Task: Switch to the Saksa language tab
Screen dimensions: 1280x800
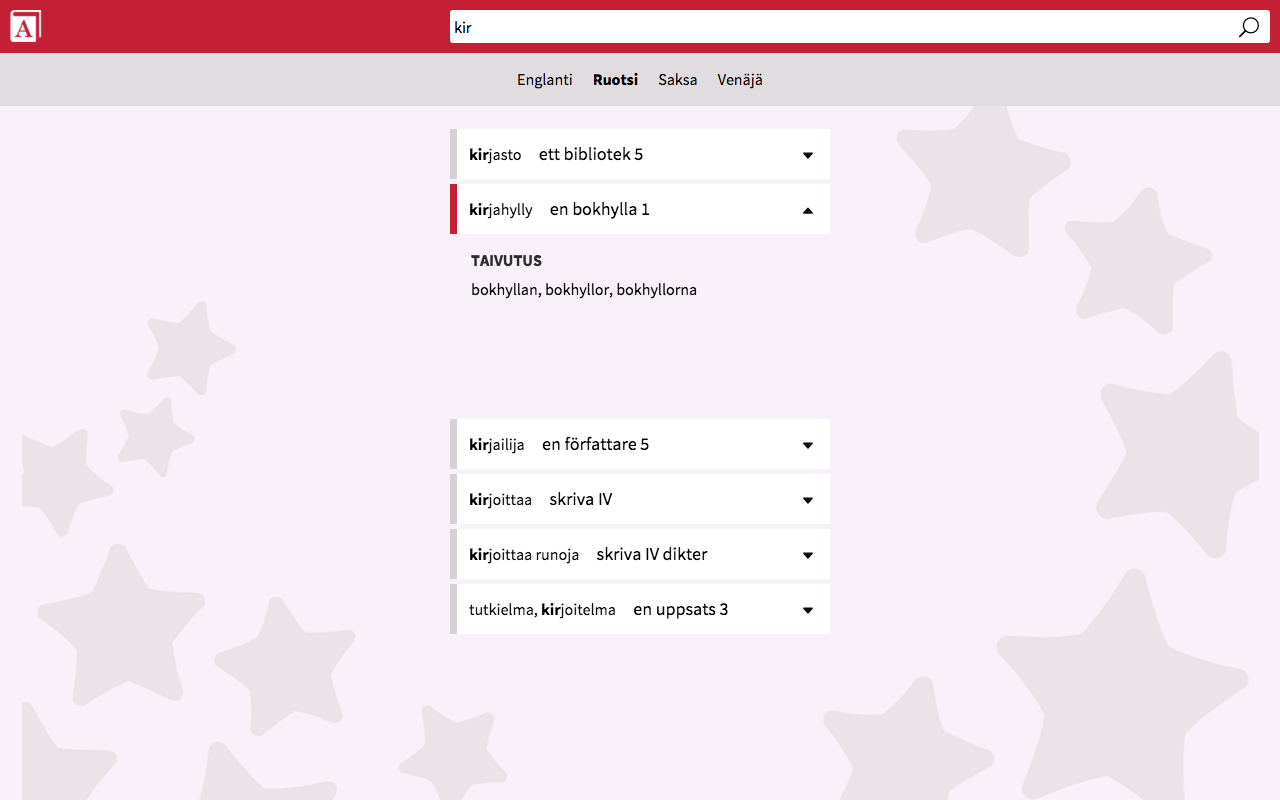Action: pyautogui.click(x=678, y=80)
